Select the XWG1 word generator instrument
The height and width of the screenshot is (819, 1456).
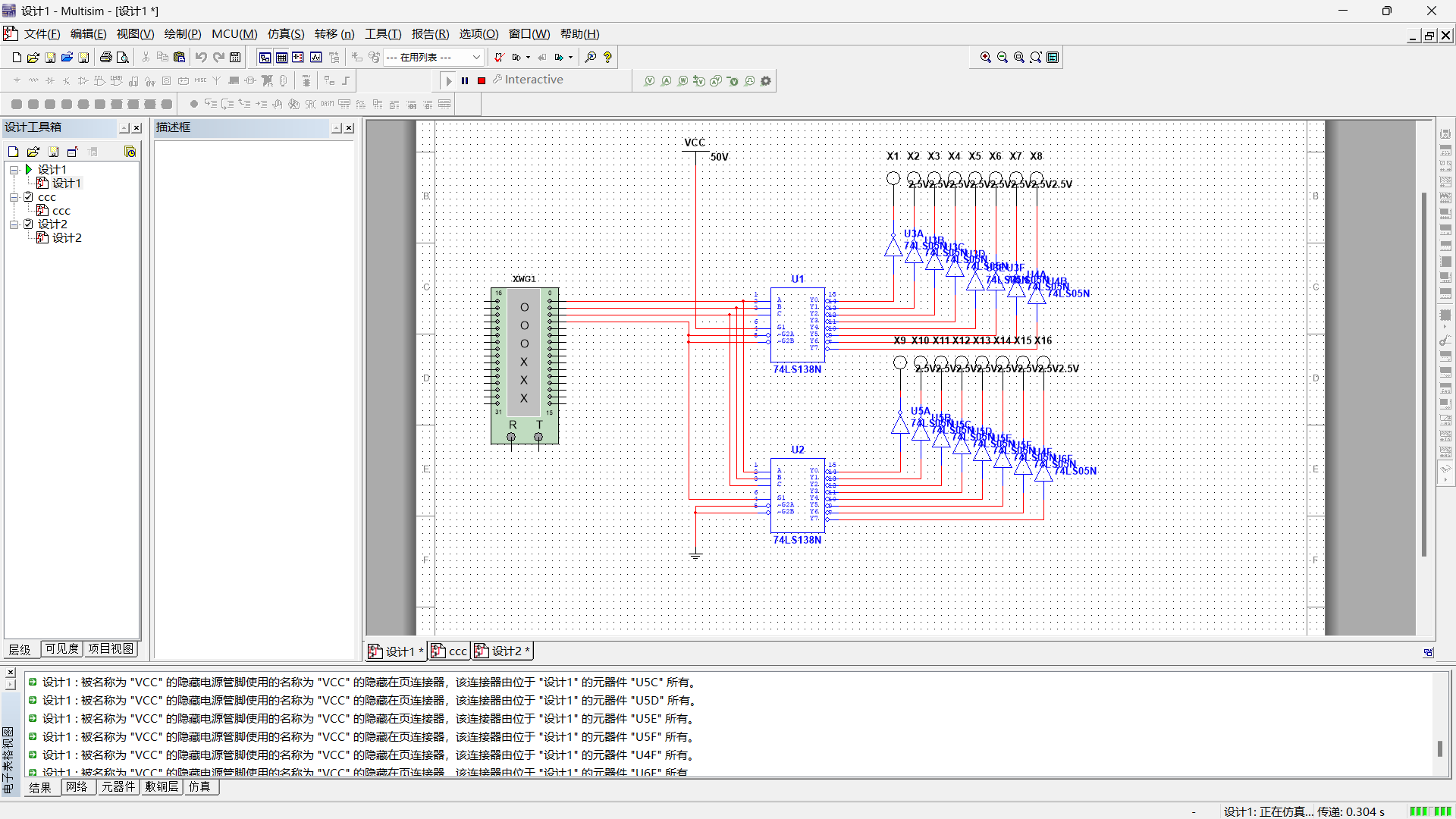coord(525,365)
